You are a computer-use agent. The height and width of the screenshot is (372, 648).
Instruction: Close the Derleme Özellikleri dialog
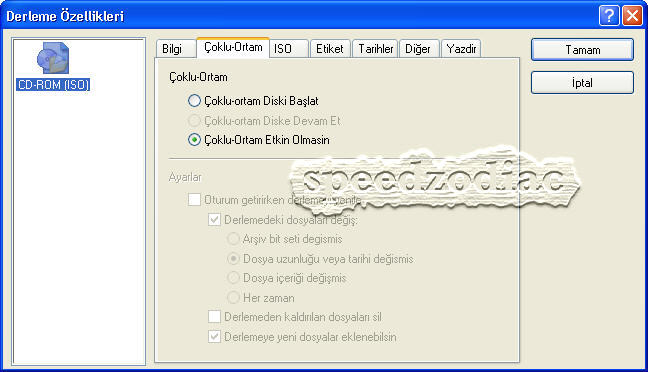click(632, 16)
